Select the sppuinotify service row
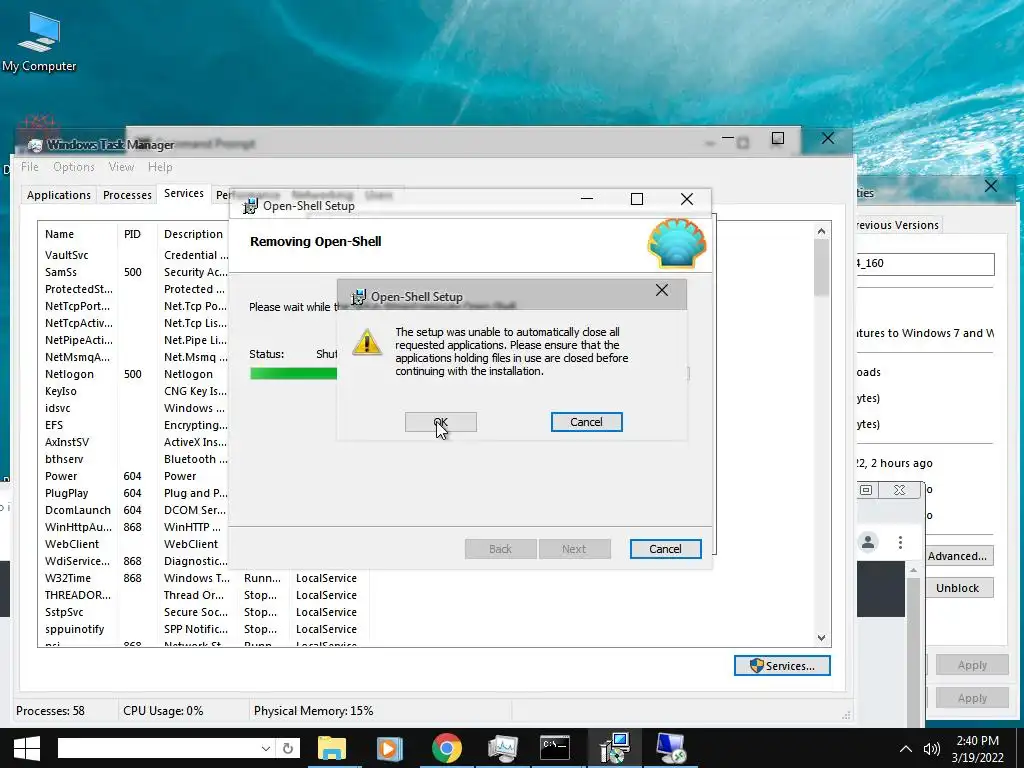This screenshot has height=768, width=1024. pos(202,628)
